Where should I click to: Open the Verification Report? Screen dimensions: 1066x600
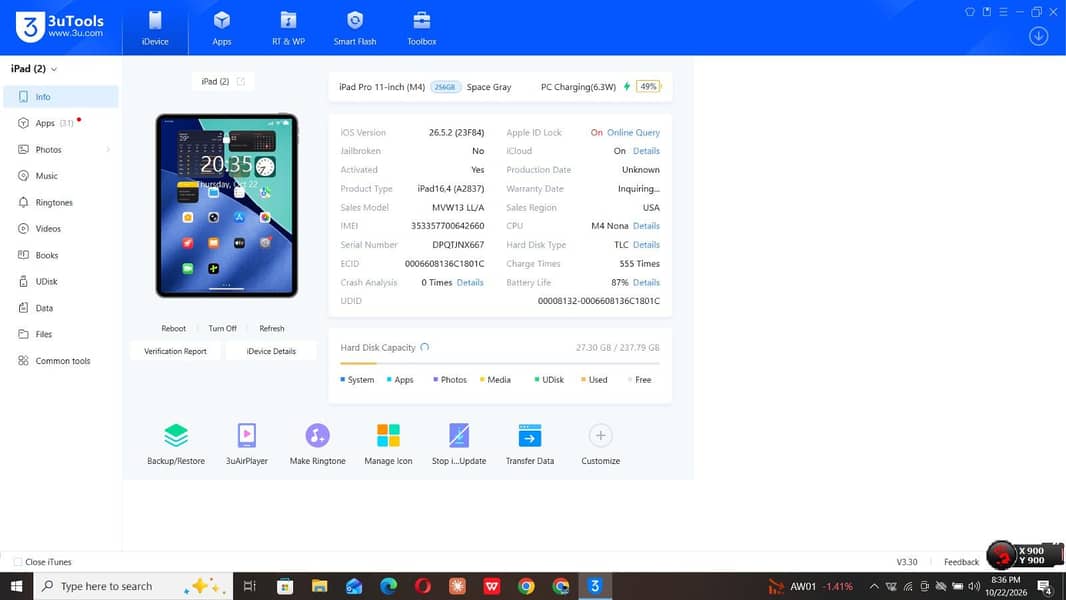coord(175,351)
